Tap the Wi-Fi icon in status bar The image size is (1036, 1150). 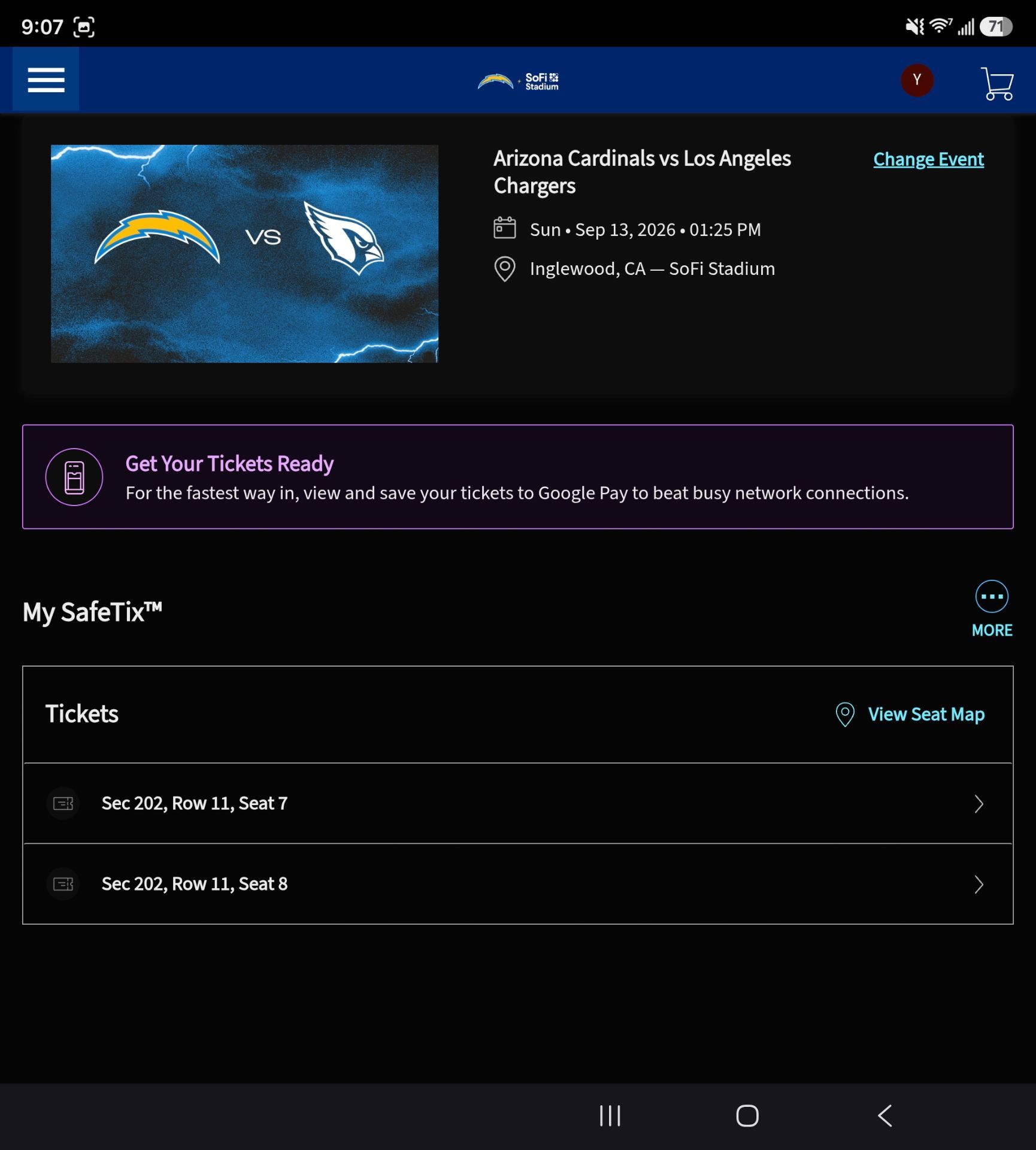pyautogui.click(x=941, y=26)
